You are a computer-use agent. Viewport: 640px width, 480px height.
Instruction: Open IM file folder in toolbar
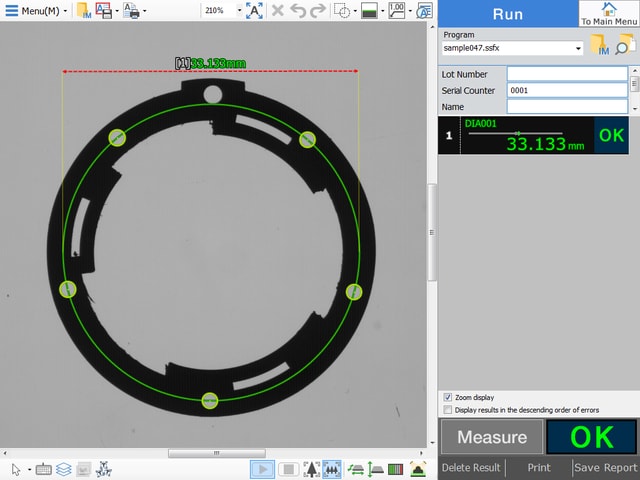84,11
